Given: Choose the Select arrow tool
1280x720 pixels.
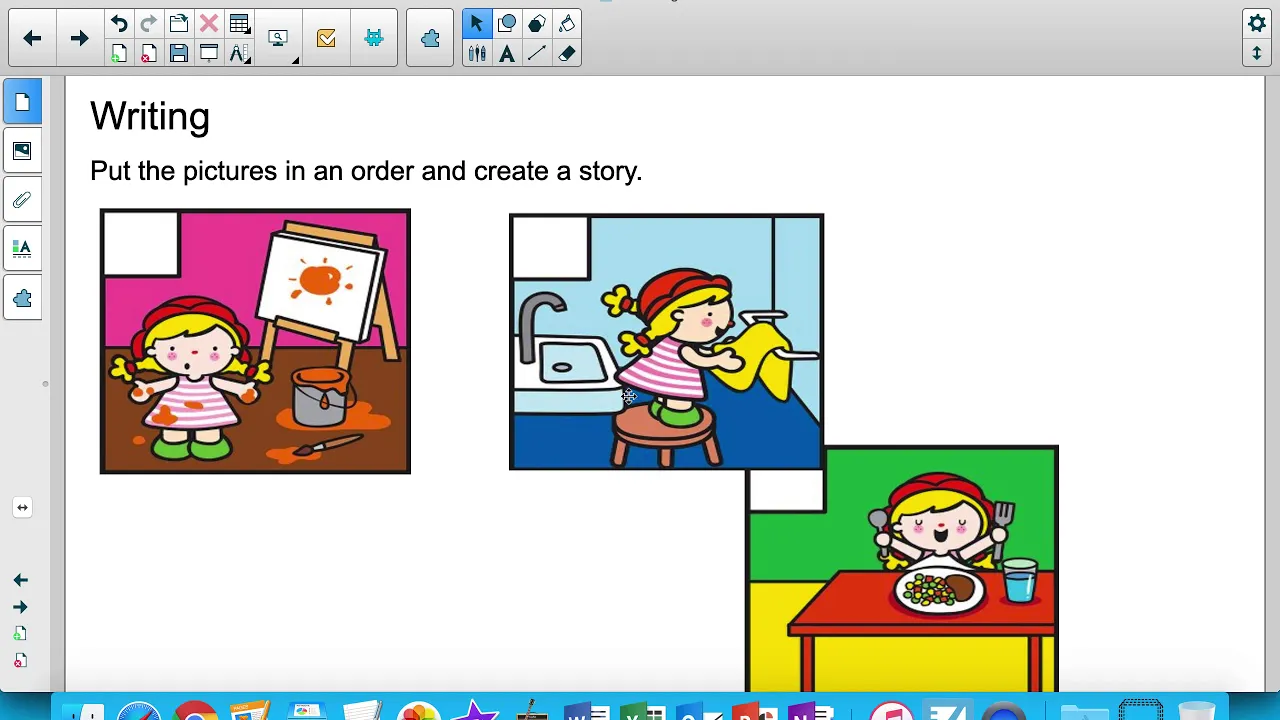Looking at the screenshot, I should tap(476, 23).
